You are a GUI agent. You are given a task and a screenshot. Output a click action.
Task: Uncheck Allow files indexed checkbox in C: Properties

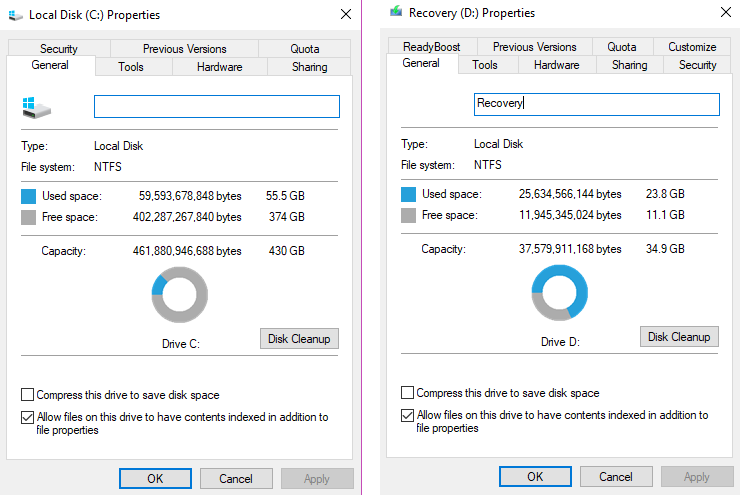(27, 417)
